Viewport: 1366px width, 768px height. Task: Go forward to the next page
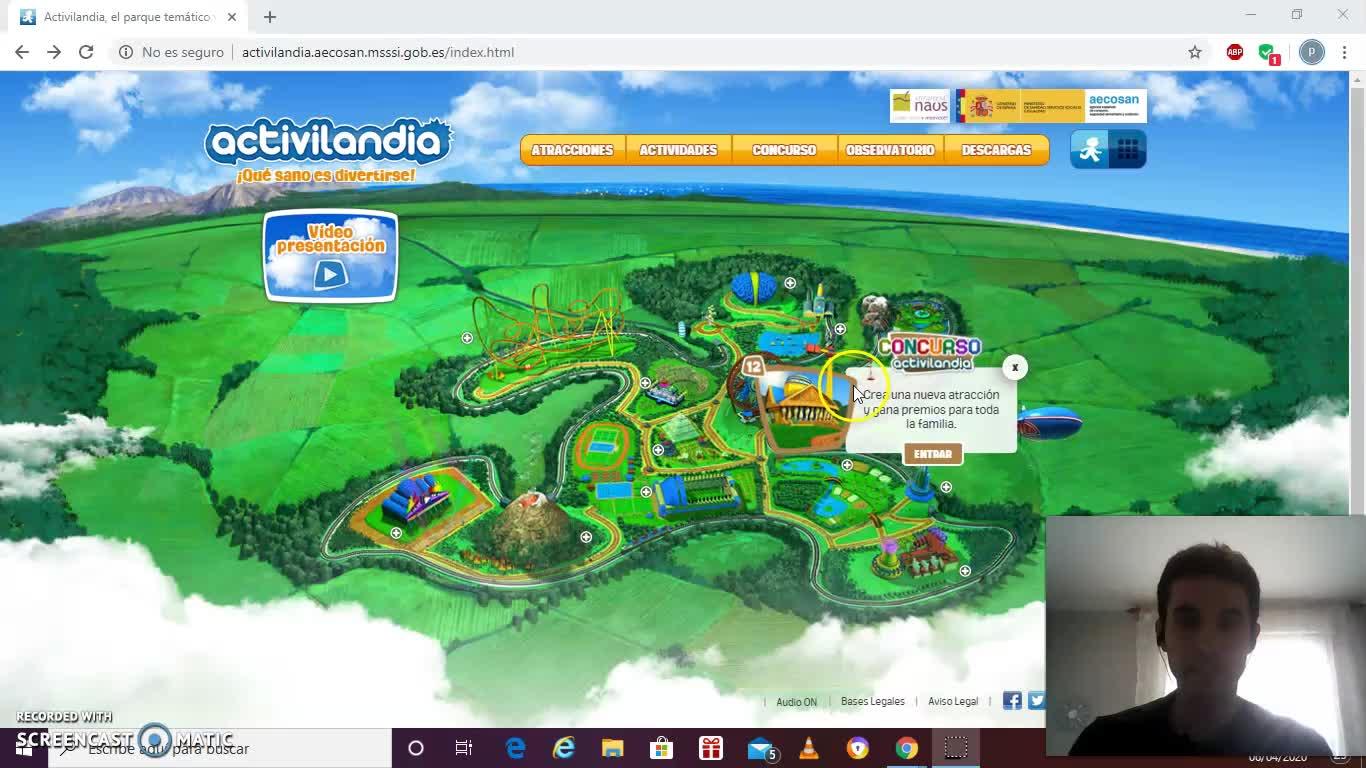click(54, 52)
